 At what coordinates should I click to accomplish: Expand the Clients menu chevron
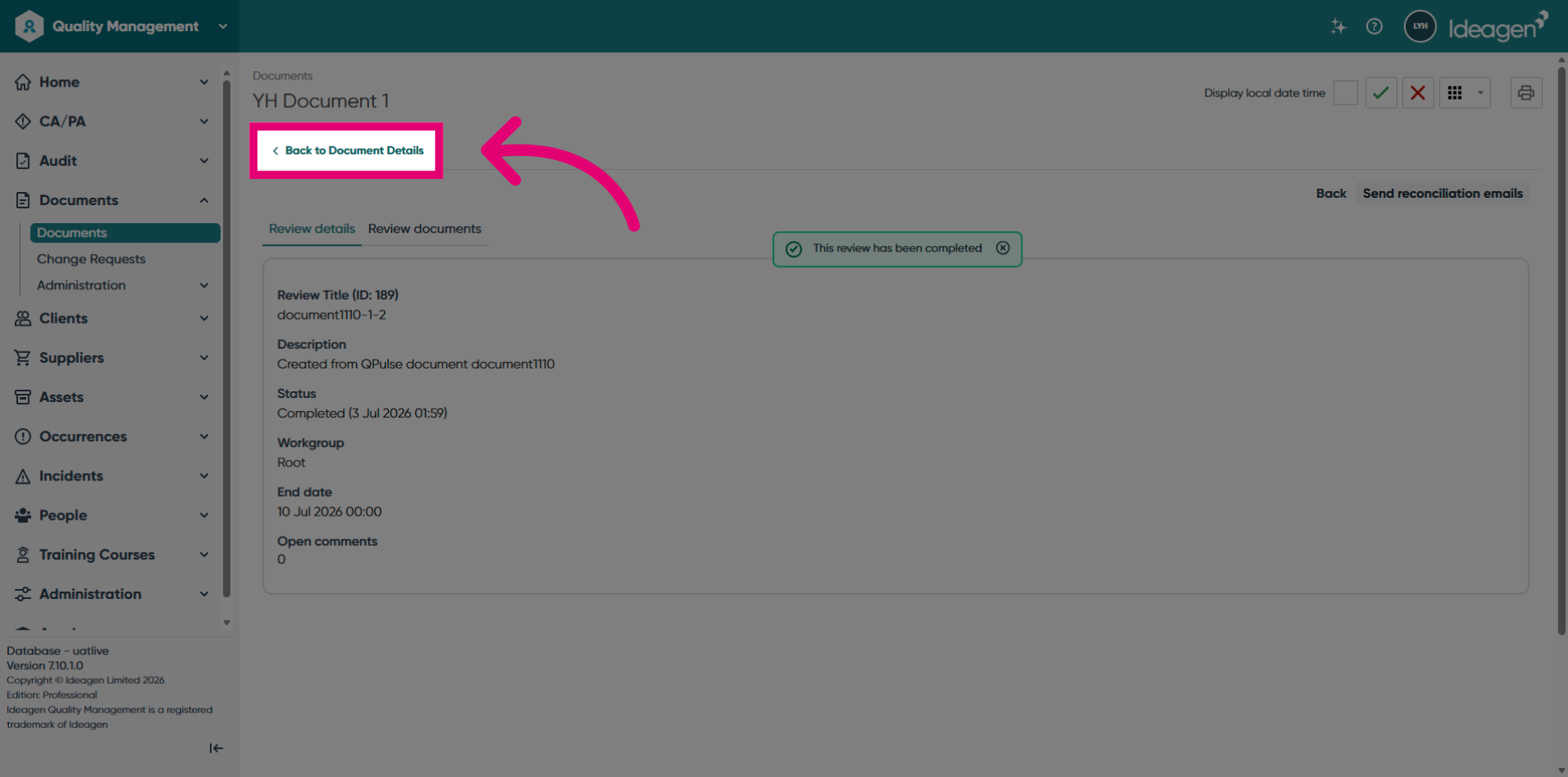(204, 319)
